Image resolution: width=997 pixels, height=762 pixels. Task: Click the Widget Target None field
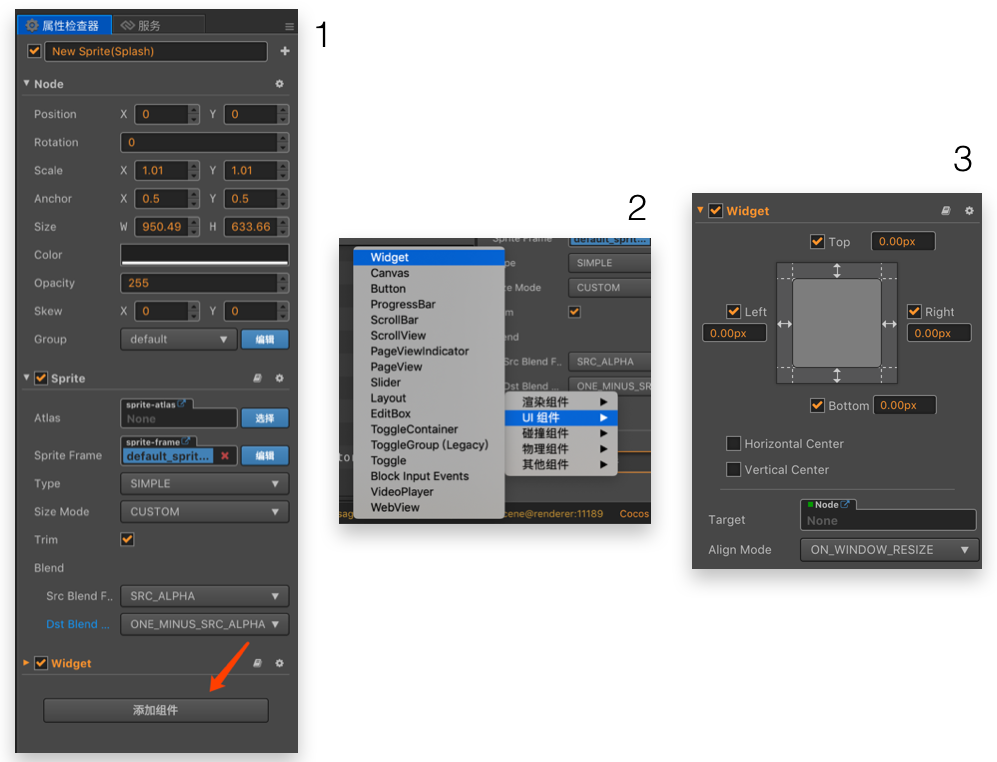coord(888,520)
